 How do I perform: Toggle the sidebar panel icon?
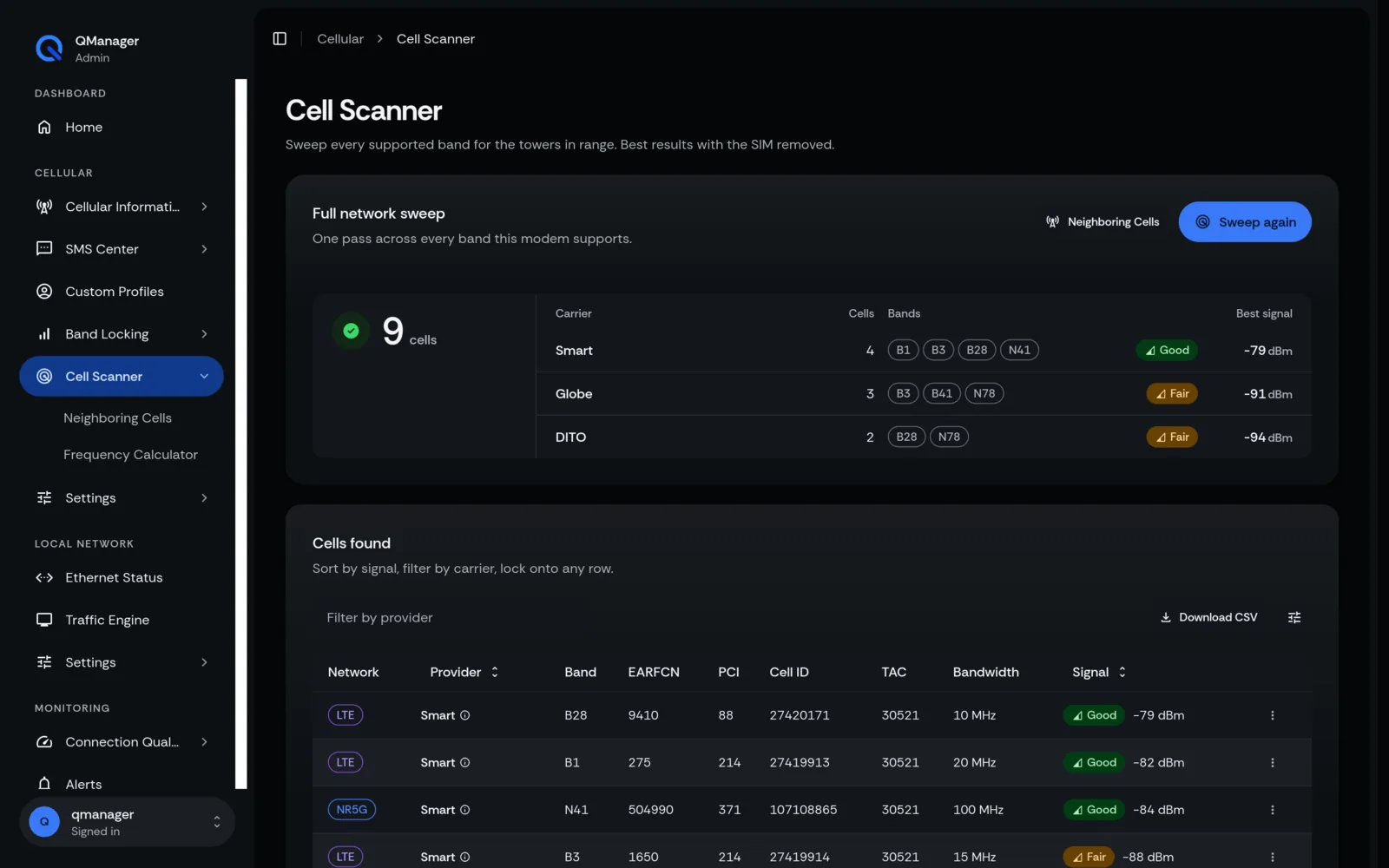point(280,39)
